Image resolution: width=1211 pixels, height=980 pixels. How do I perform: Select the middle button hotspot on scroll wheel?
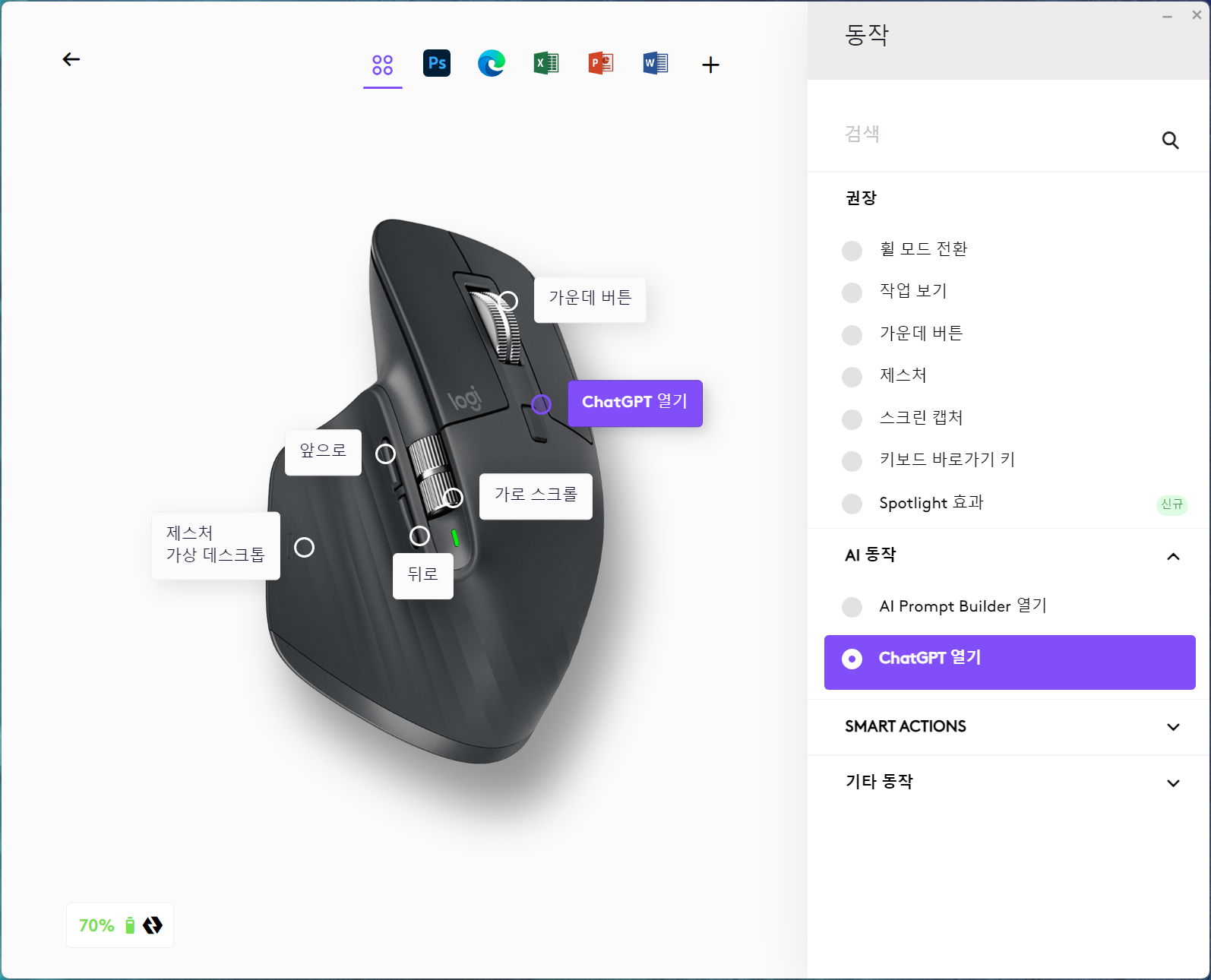pyautogui.click(x=508, y=302)
